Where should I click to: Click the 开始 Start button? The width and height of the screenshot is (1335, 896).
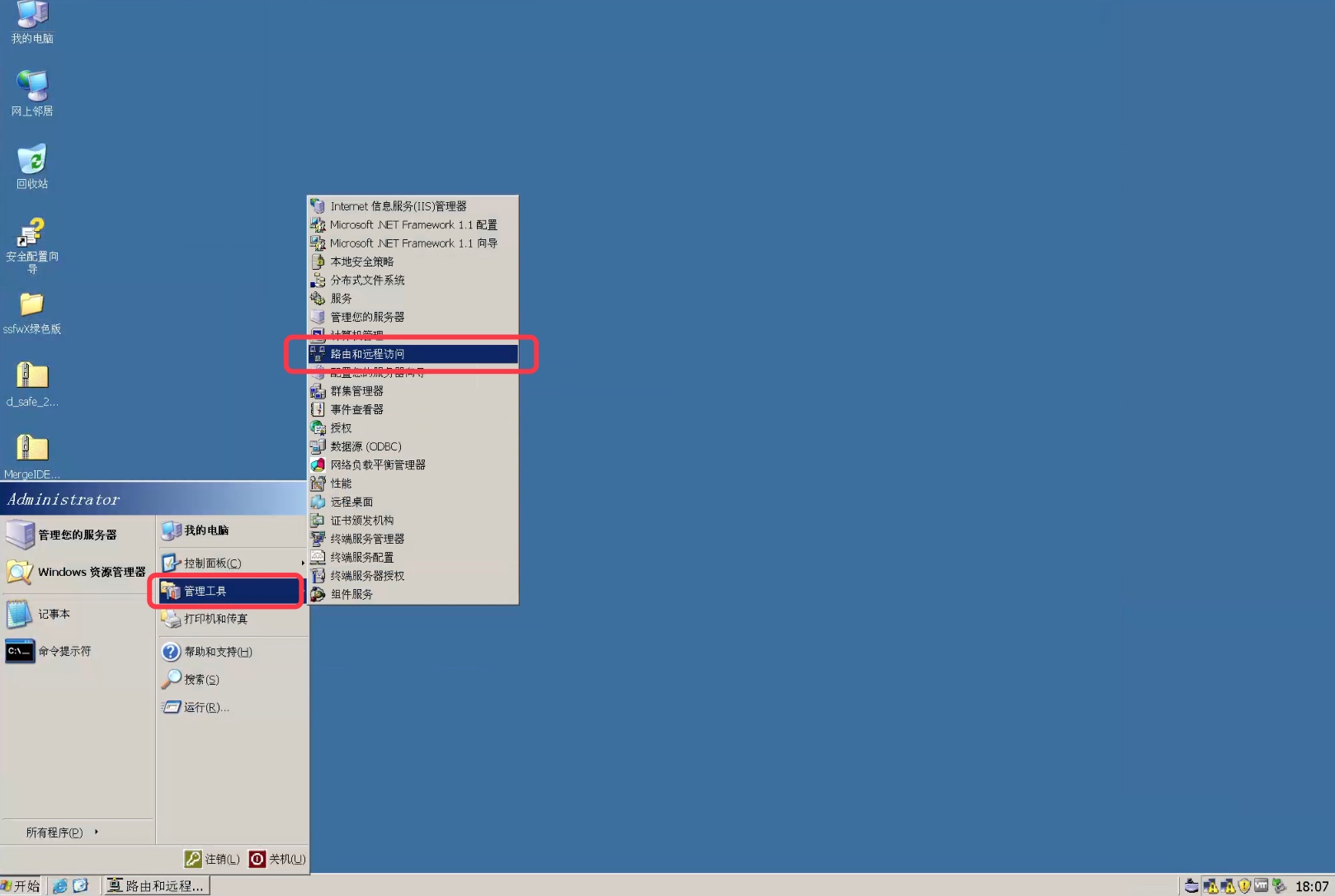[21, 885]
